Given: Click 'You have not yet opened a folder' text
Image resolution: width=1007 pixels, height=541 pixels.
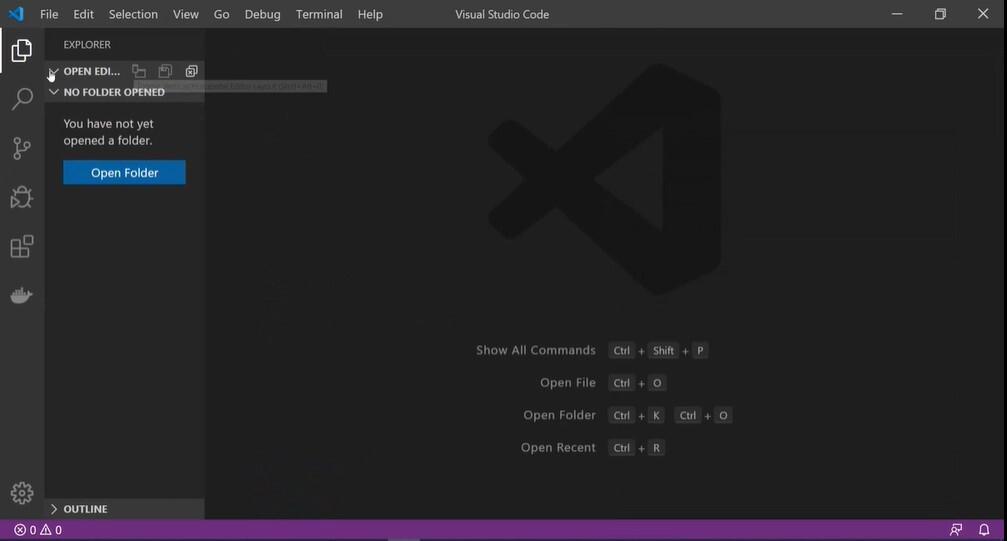Looking at the screenshot, I should click(109, 132).
